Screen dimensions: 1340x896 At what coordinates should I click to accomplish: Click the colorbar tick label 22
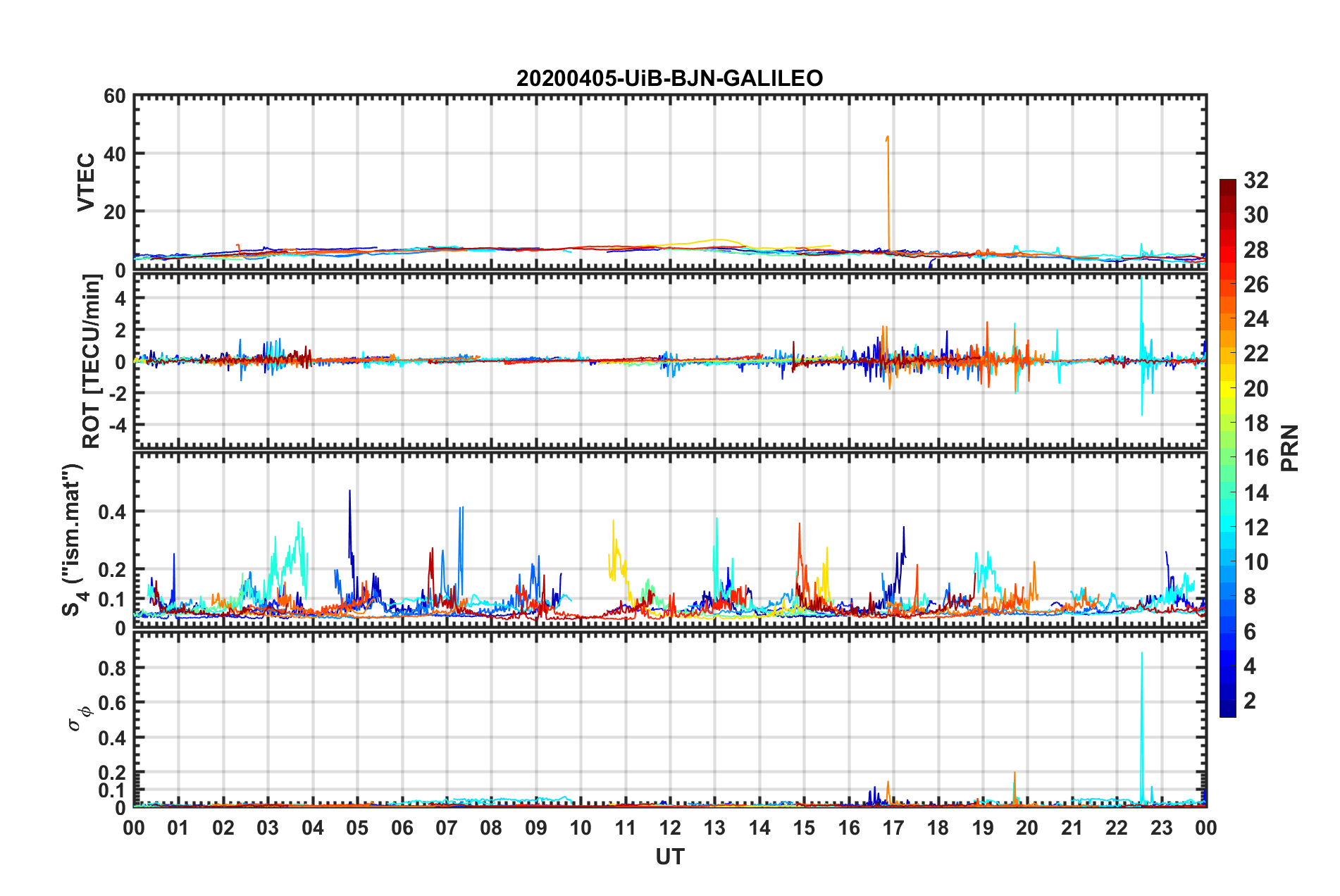1255,354
